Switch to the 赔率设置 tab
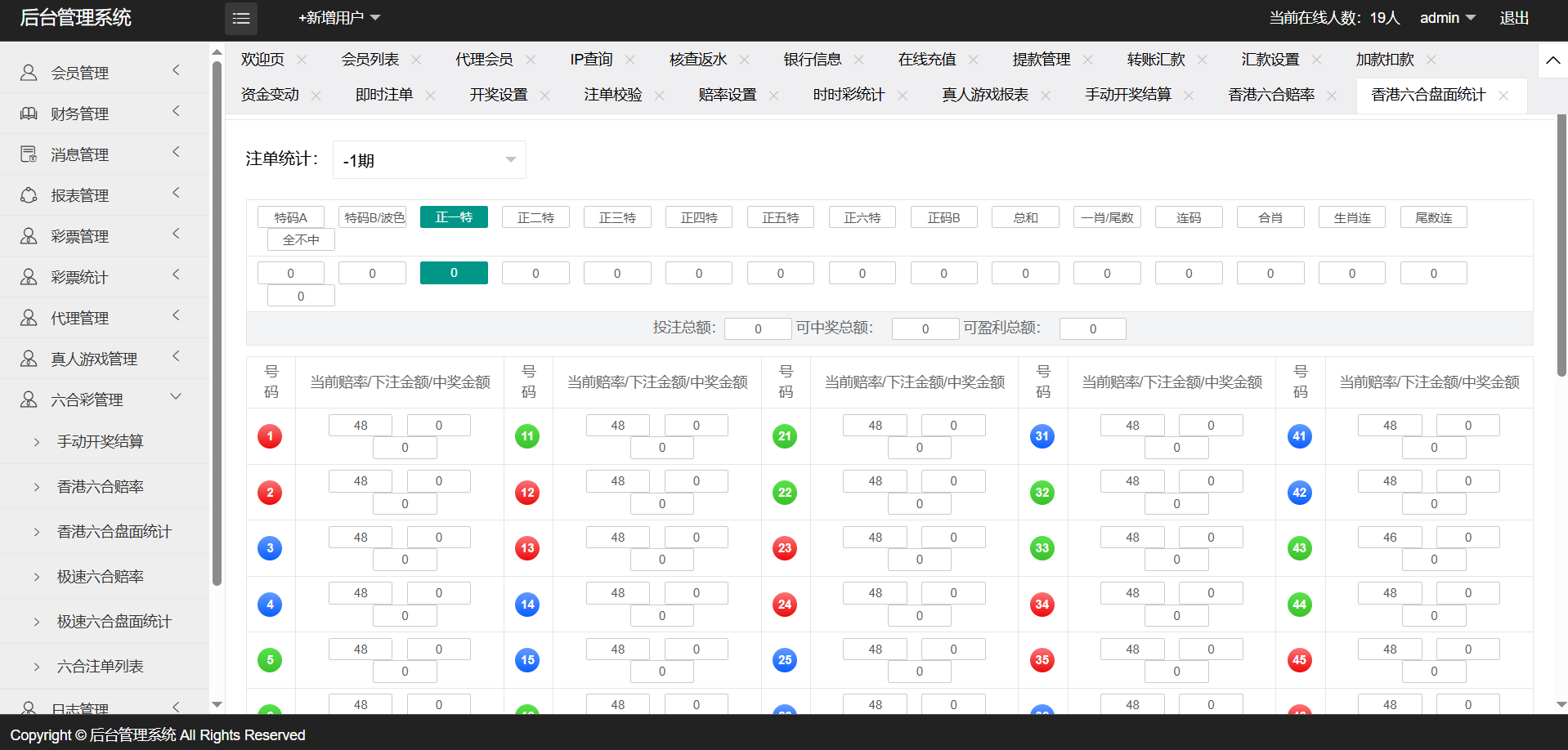Screen dimensions: 1568x750 (727, 96)
